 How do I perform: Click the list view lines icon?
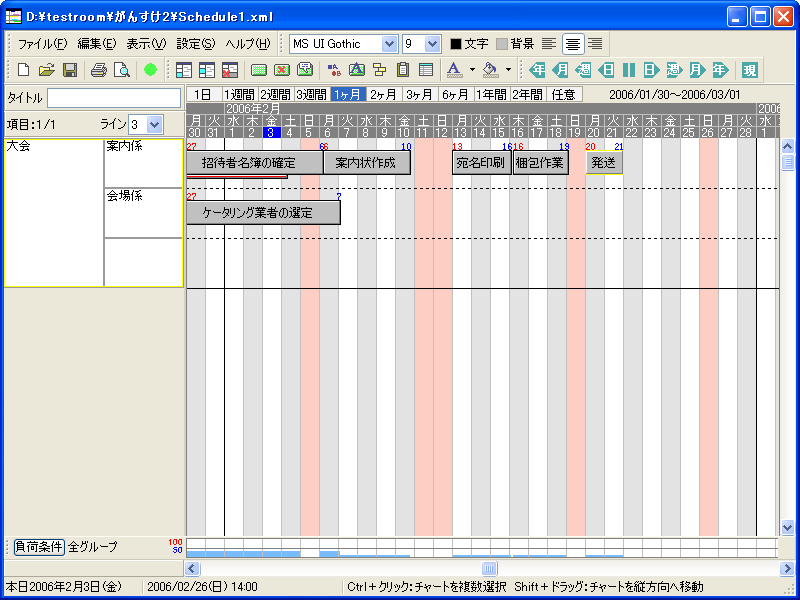pos(426,70)
